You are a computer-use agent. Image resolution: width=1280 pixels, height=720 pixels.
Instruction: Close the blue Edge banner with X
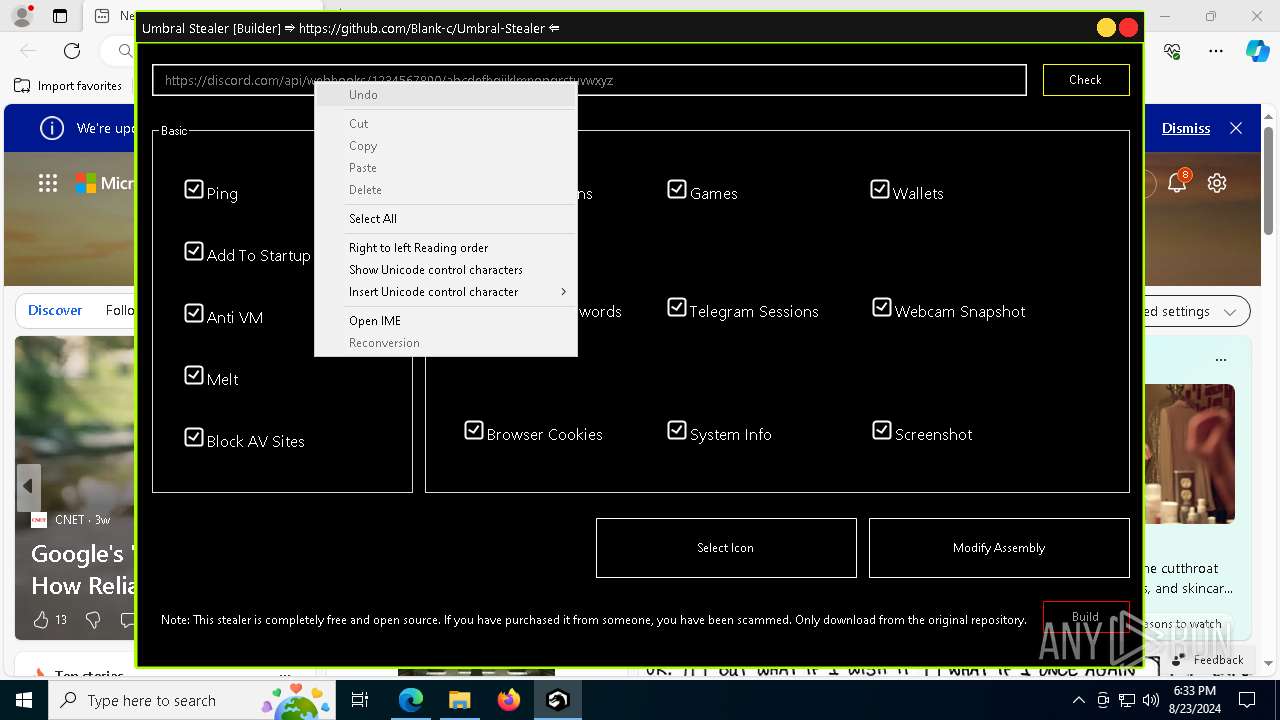point(1236,128)
